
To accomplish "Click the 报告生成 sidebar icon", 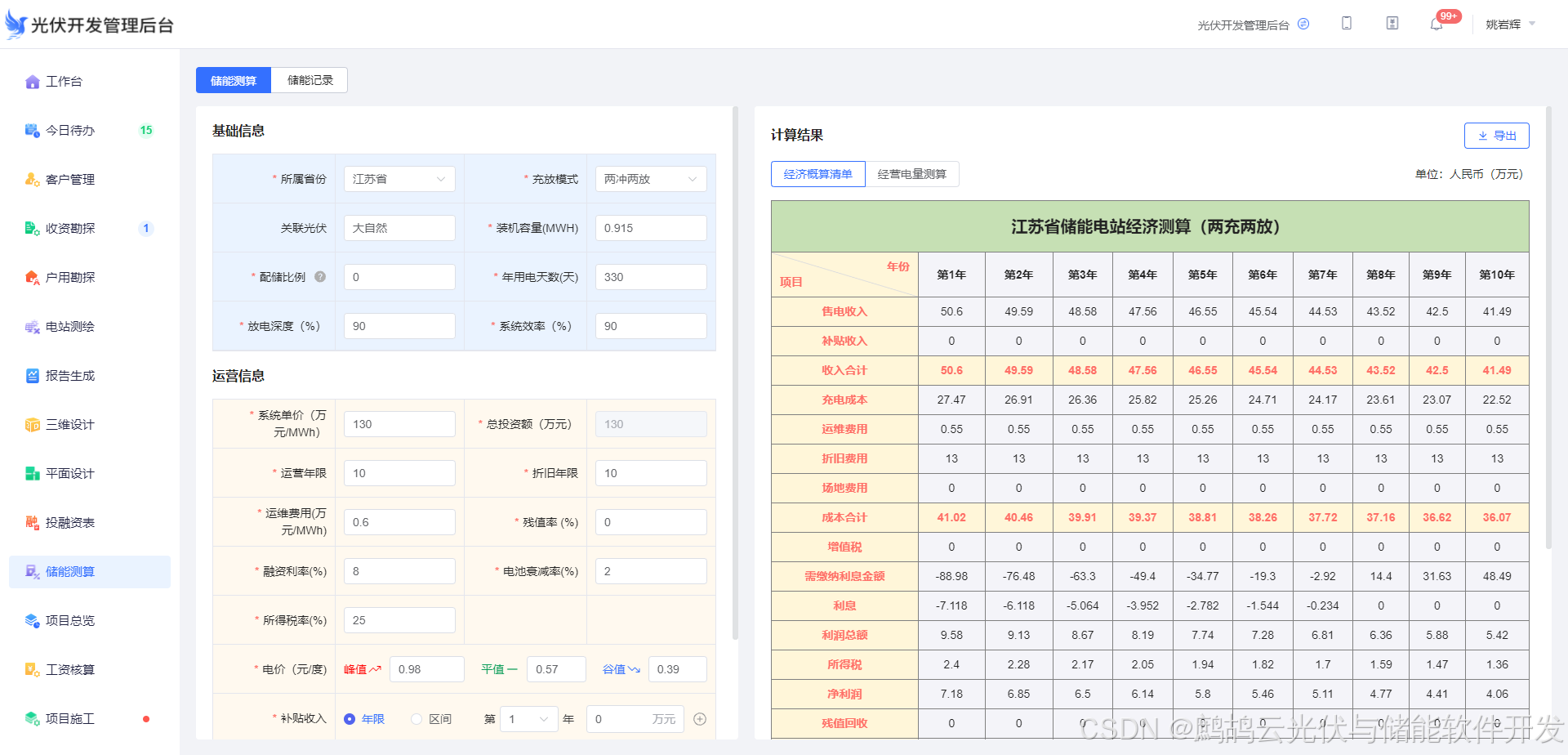I will pos(33,376).
